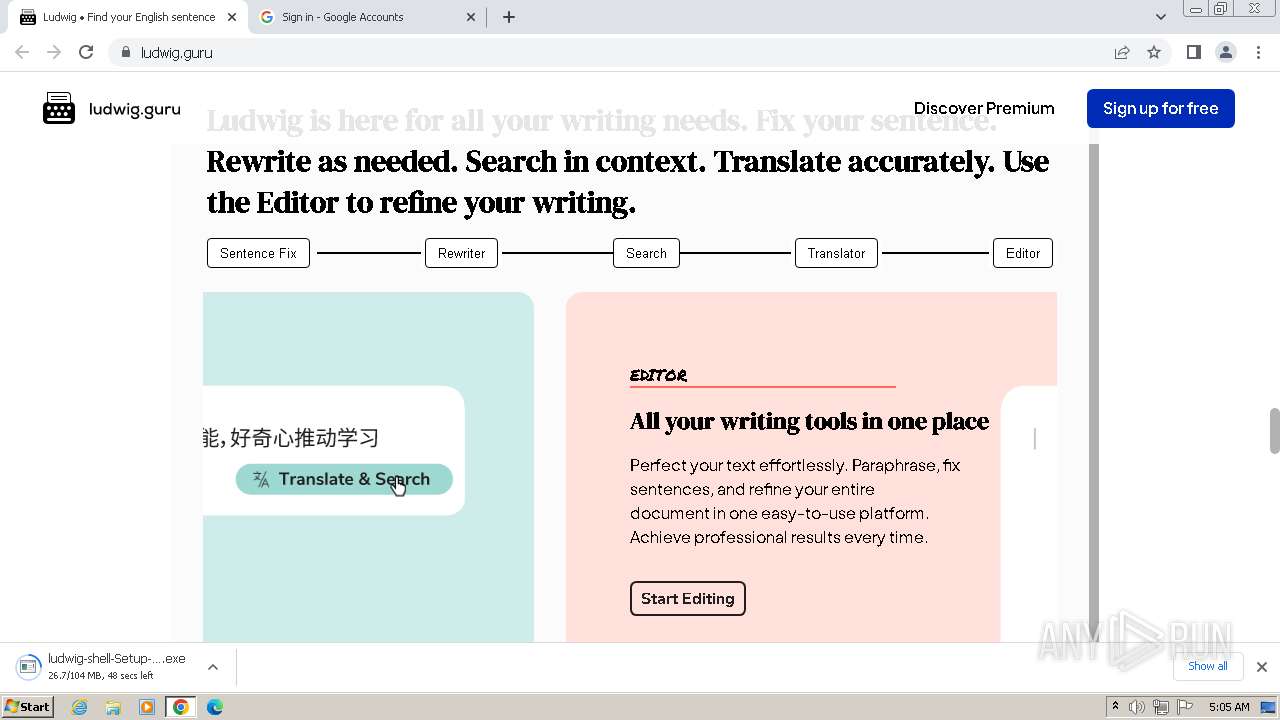Click the 5:05 AM system clock
The height and width of the screenshot is (720, 1280).
[1229, 707]
